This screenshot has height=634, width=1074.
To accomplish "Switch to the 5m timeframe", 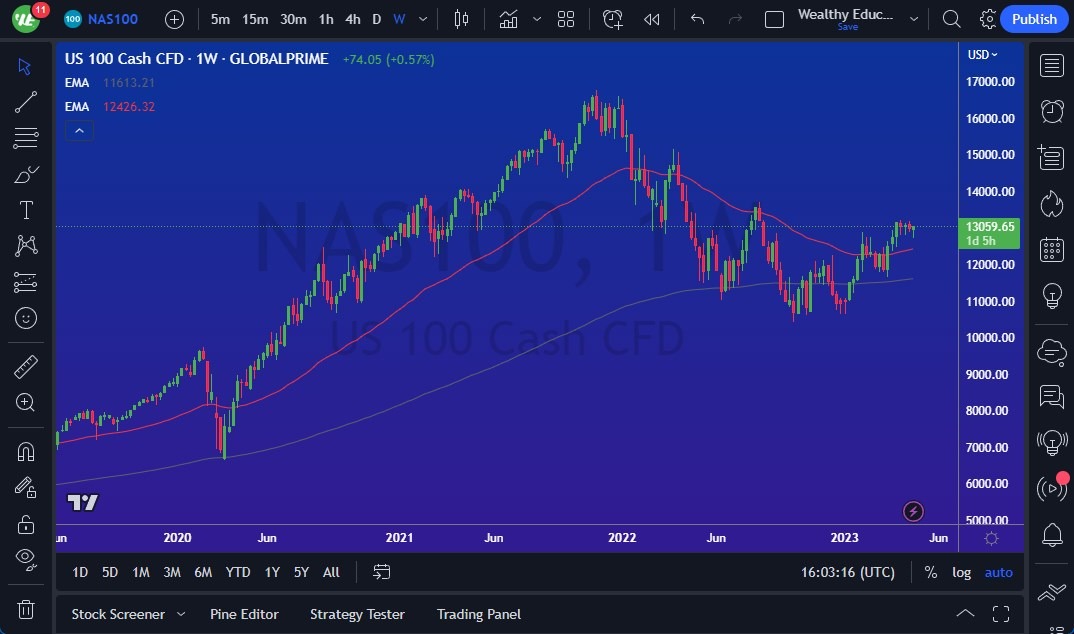I will [220, 19].
